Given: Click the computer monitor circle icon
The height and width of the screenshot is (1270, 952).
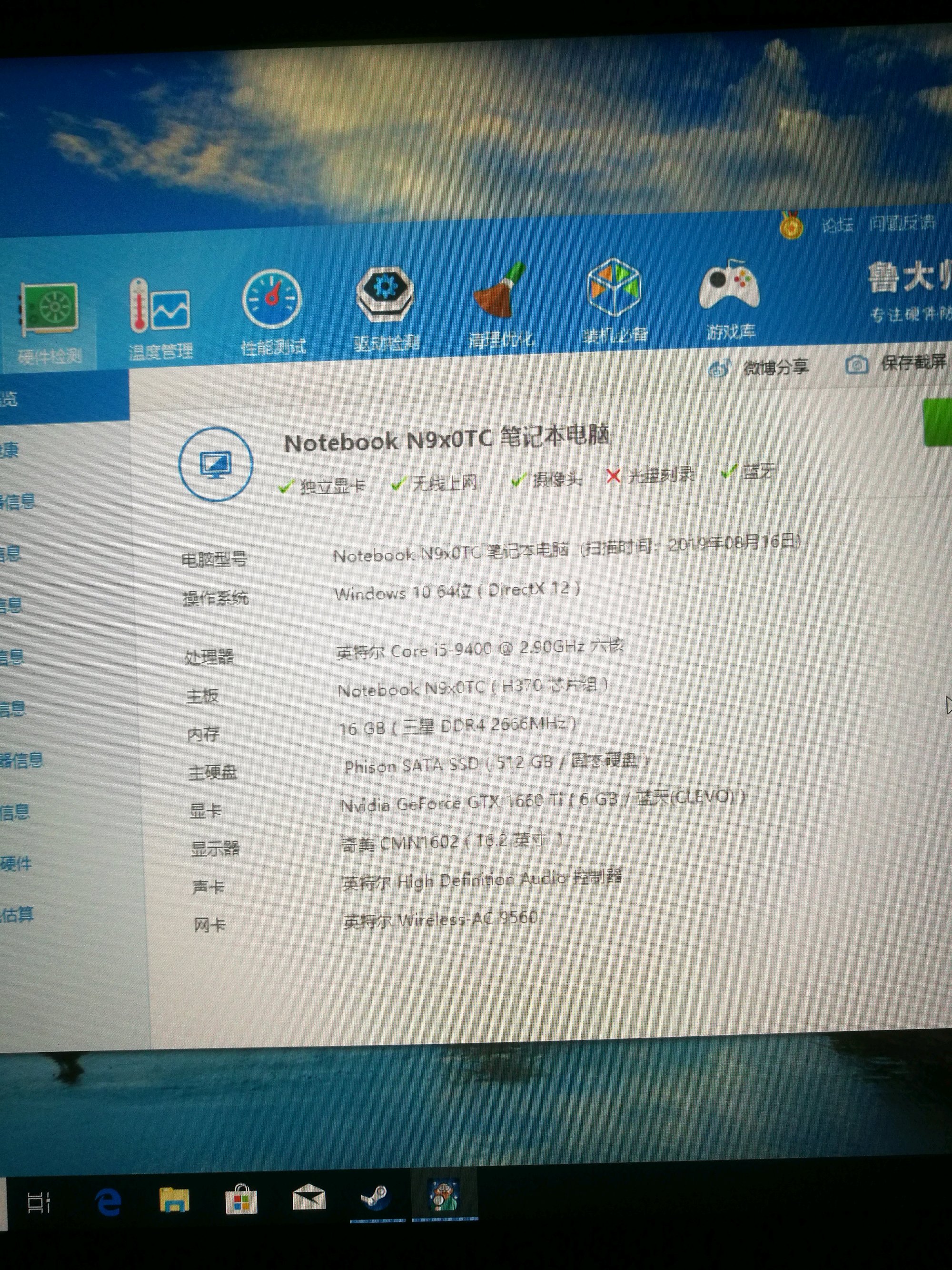Looking at the screenshot, I should pos(216,464).
